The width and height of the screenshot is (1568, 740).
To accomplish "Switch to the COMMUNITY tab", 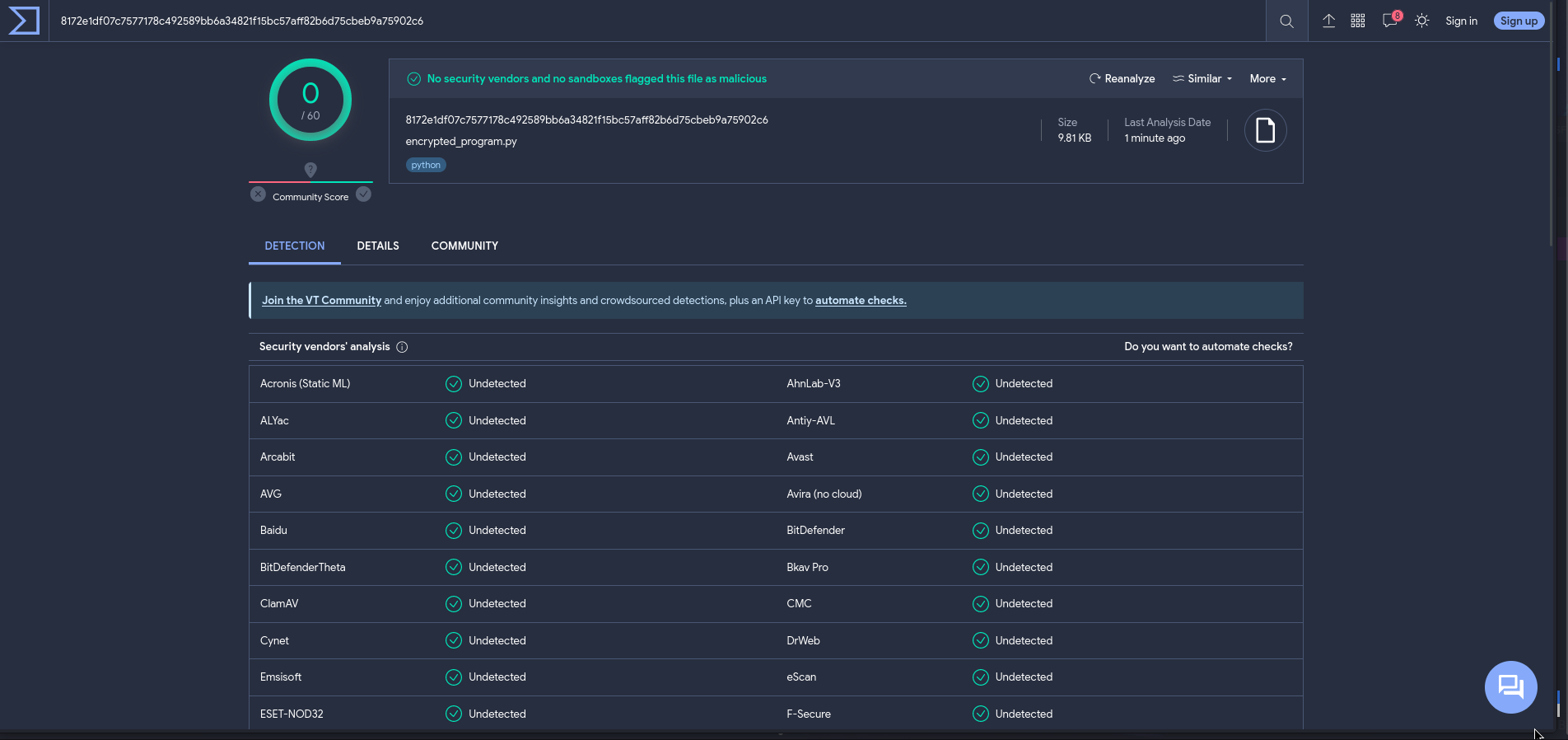I will (464, 246).
